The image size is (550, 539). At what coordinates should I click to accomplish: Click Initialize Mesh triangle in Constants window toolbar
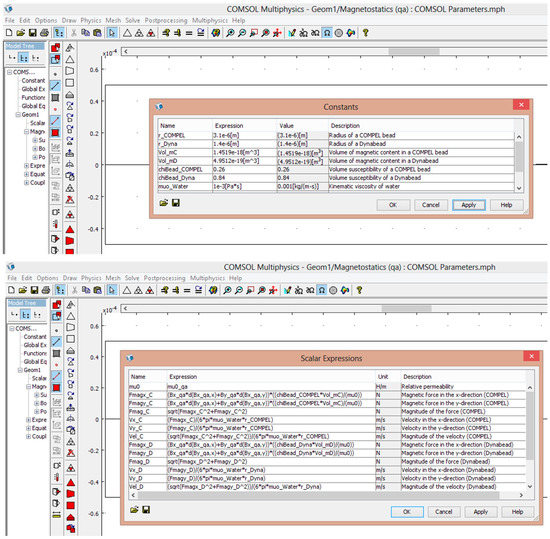(127, 33)
